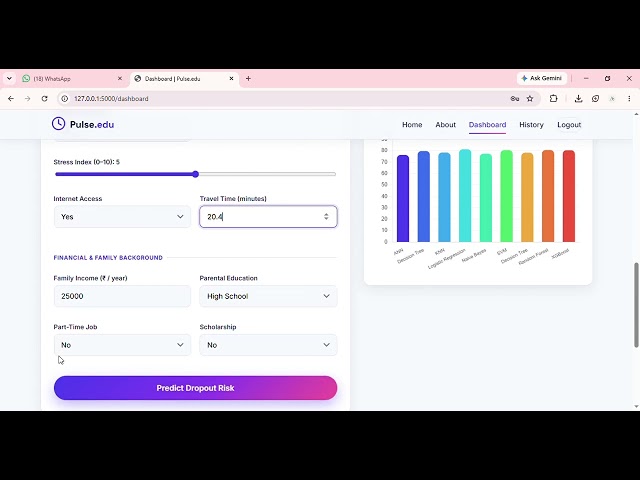Bookmark this page with the star icon

(530, 99)
